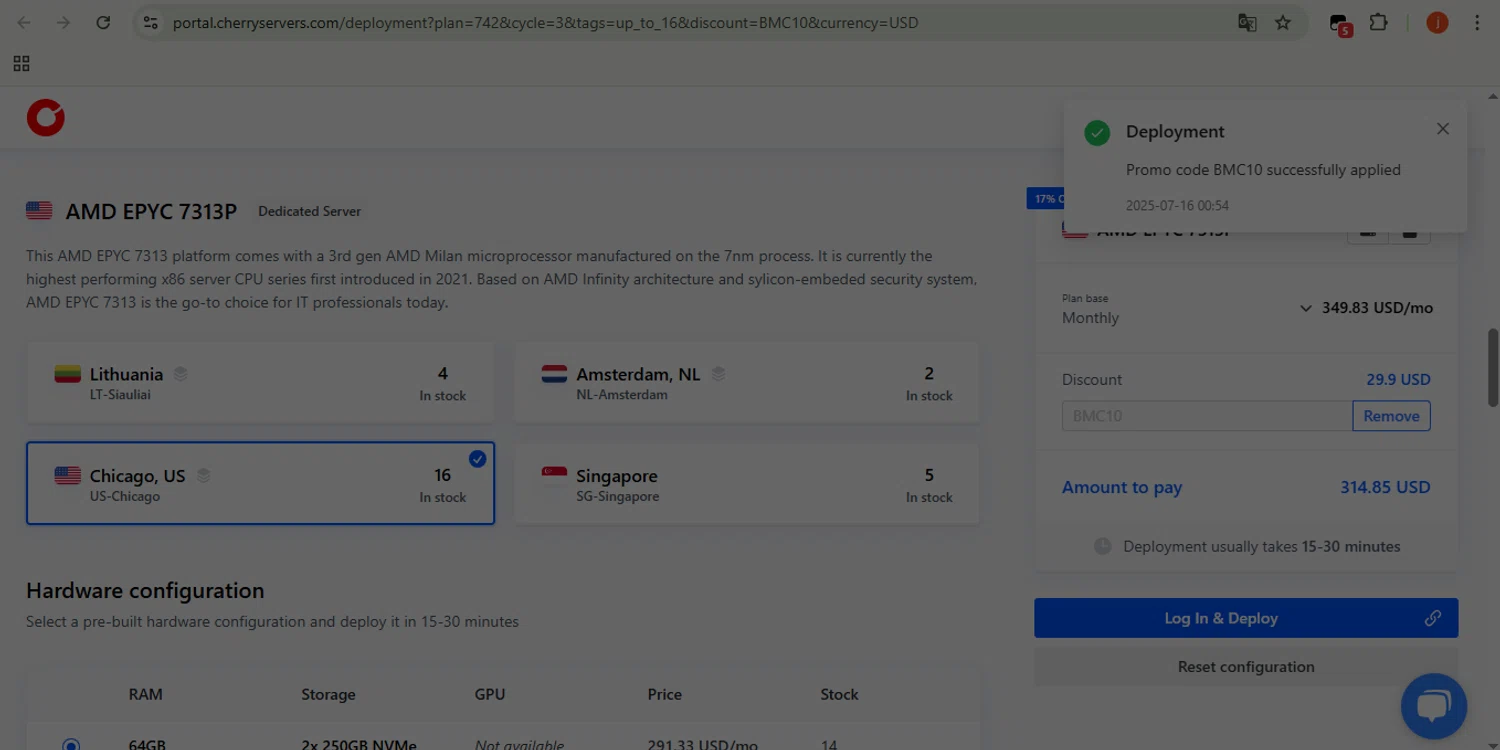Select the Singapore location card

point(747,483)
